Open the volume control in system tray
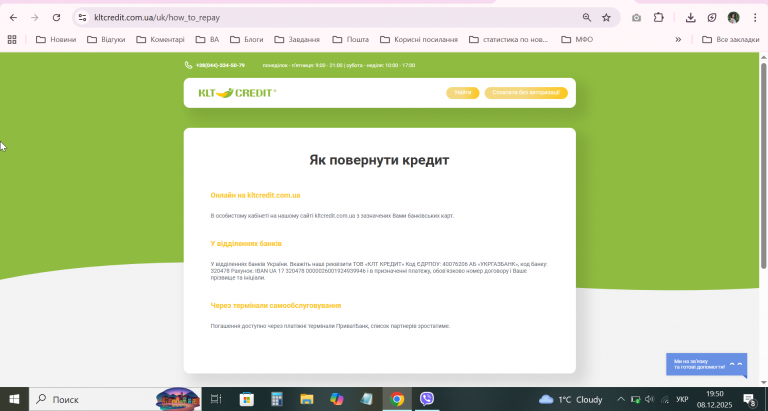768x411 pixels. click(649, 399)
